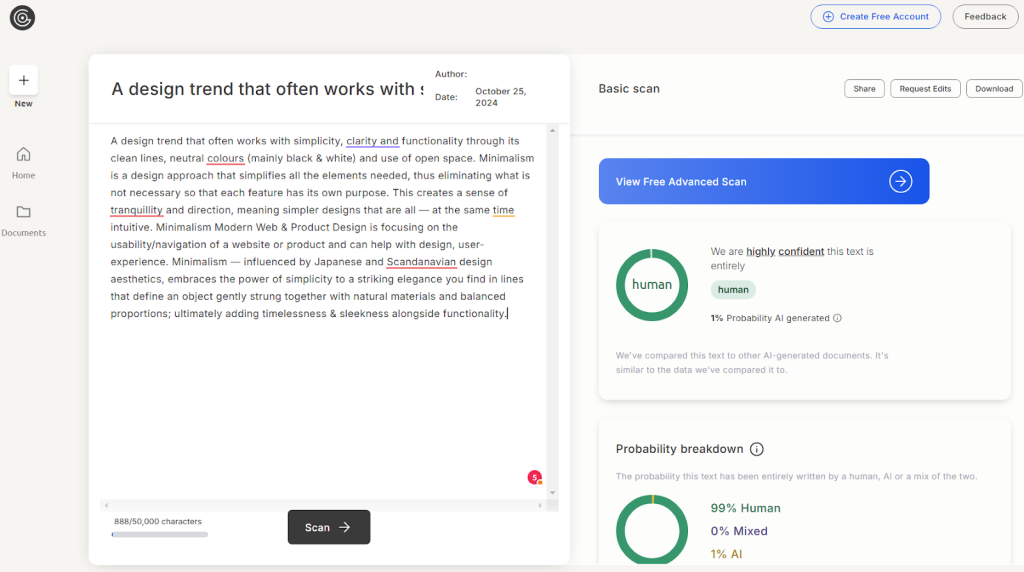The height and width of the screenshot is (572, 1024).
Task: Click the probability breakdown donut chart
Action: click(x=651, y=530)
